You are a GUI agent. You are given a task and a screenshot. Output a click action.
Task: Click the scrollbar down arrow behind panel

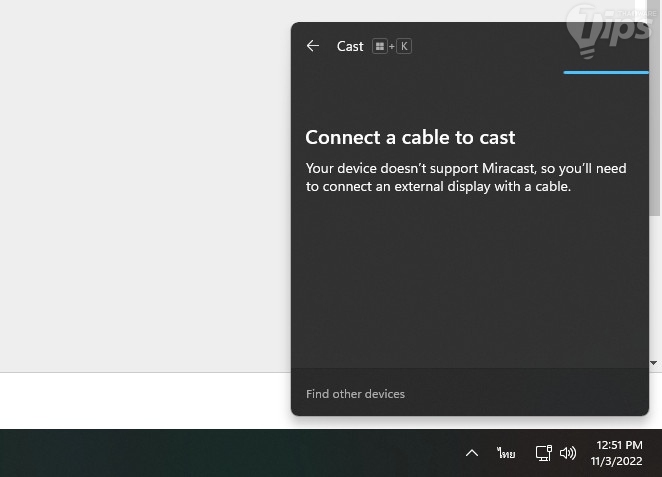point(654,363)
